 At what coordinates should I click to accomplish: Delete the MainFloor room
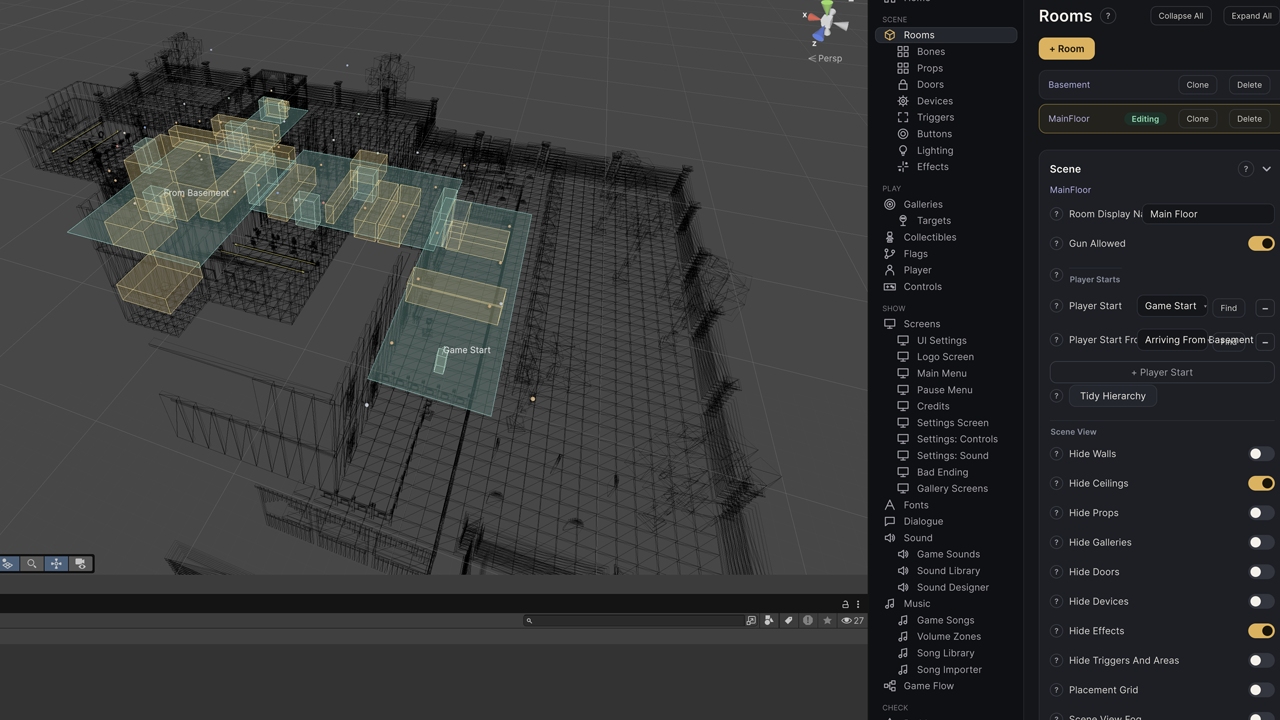pos(1249,119)
